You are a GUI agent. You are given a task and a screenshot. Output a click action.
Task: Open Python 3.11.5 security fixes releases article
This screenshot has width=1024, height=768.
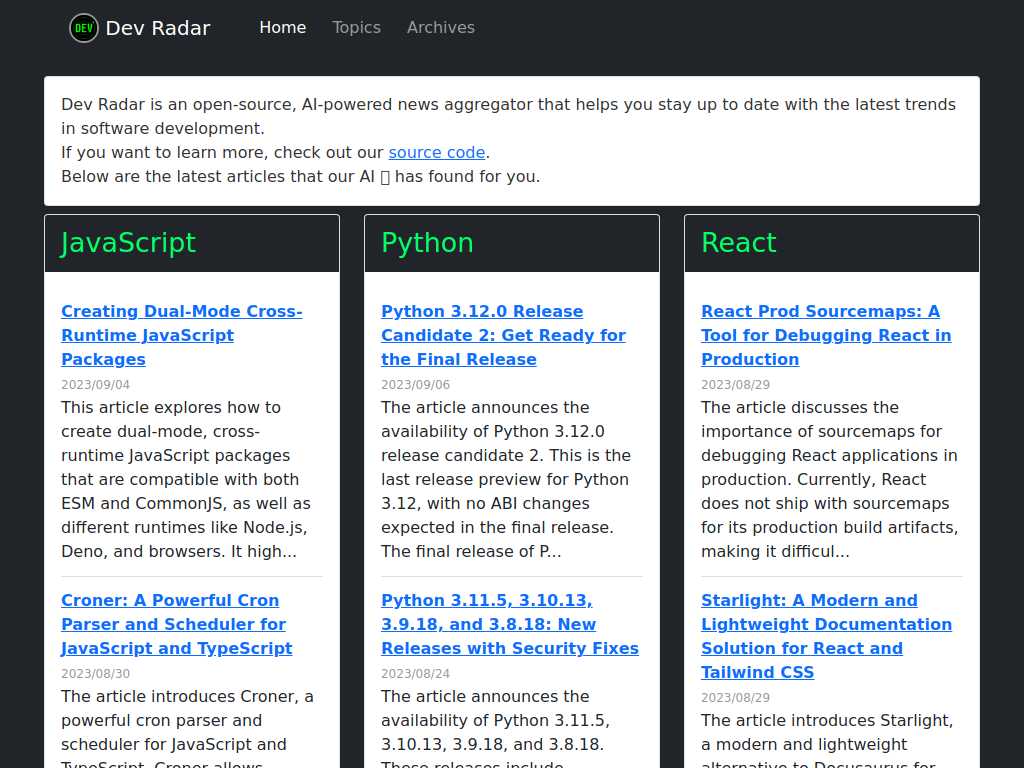510,624
